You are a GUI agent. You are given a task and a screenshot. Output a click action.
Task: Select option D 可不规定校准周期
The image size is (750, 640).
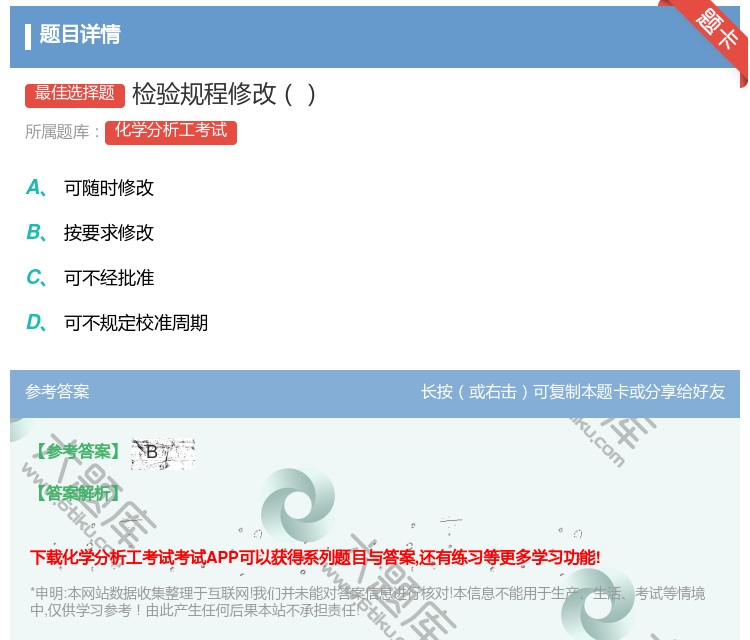click(x=117, y=322)
